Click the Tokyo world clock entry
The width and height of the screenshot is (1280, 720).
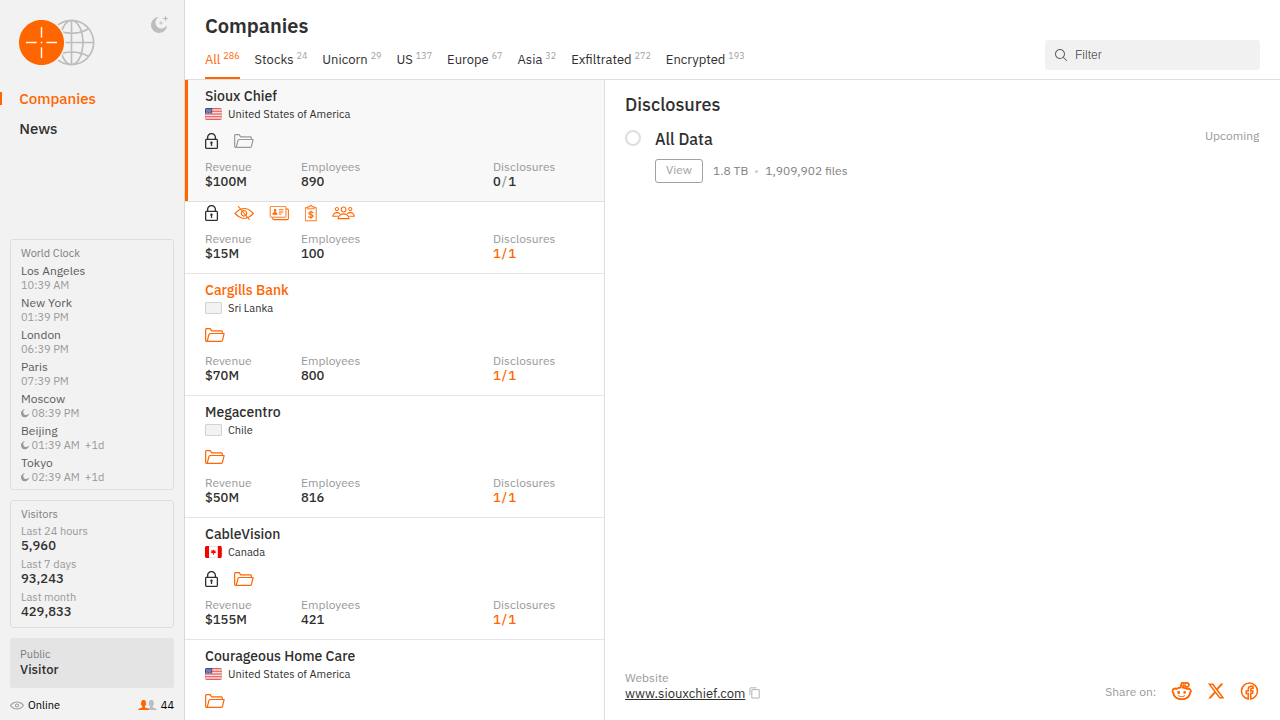(63, 470)
